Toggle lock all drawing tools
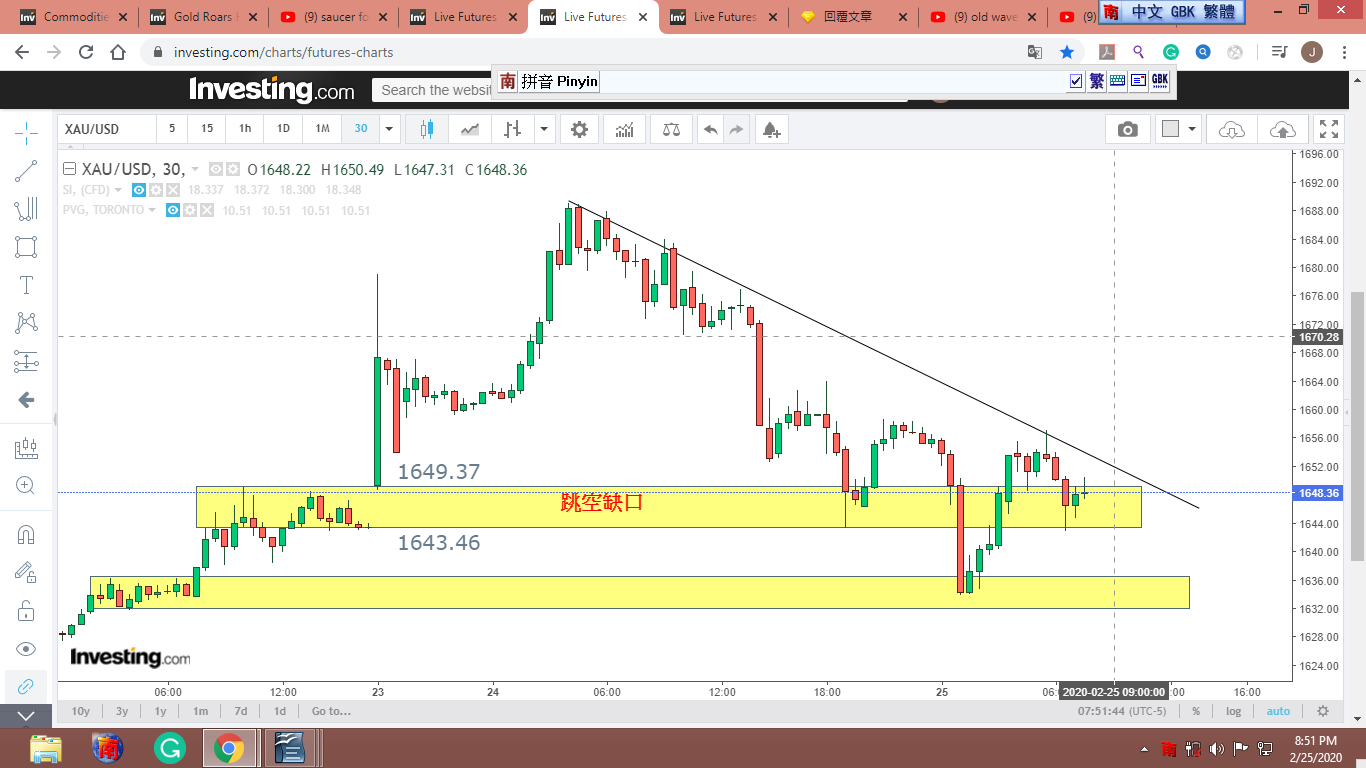The width and height of the screenshot is (1366, 768). 26,610
